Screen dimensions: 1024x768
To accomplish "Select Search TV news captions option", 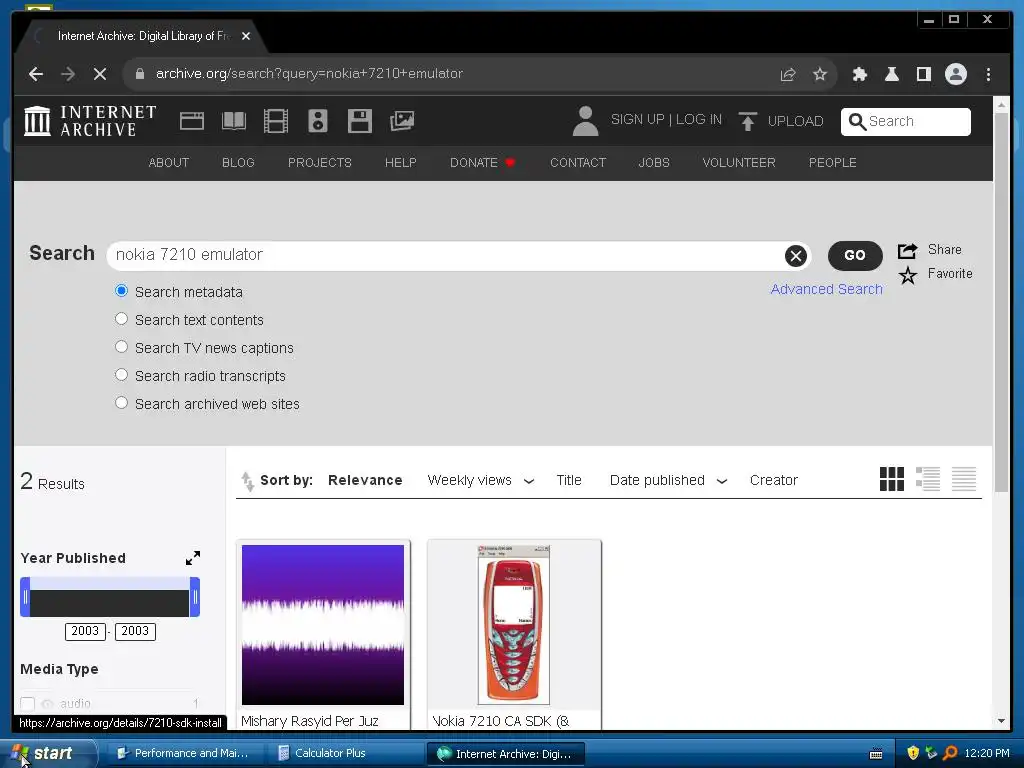I will click(x=121, y=347).
